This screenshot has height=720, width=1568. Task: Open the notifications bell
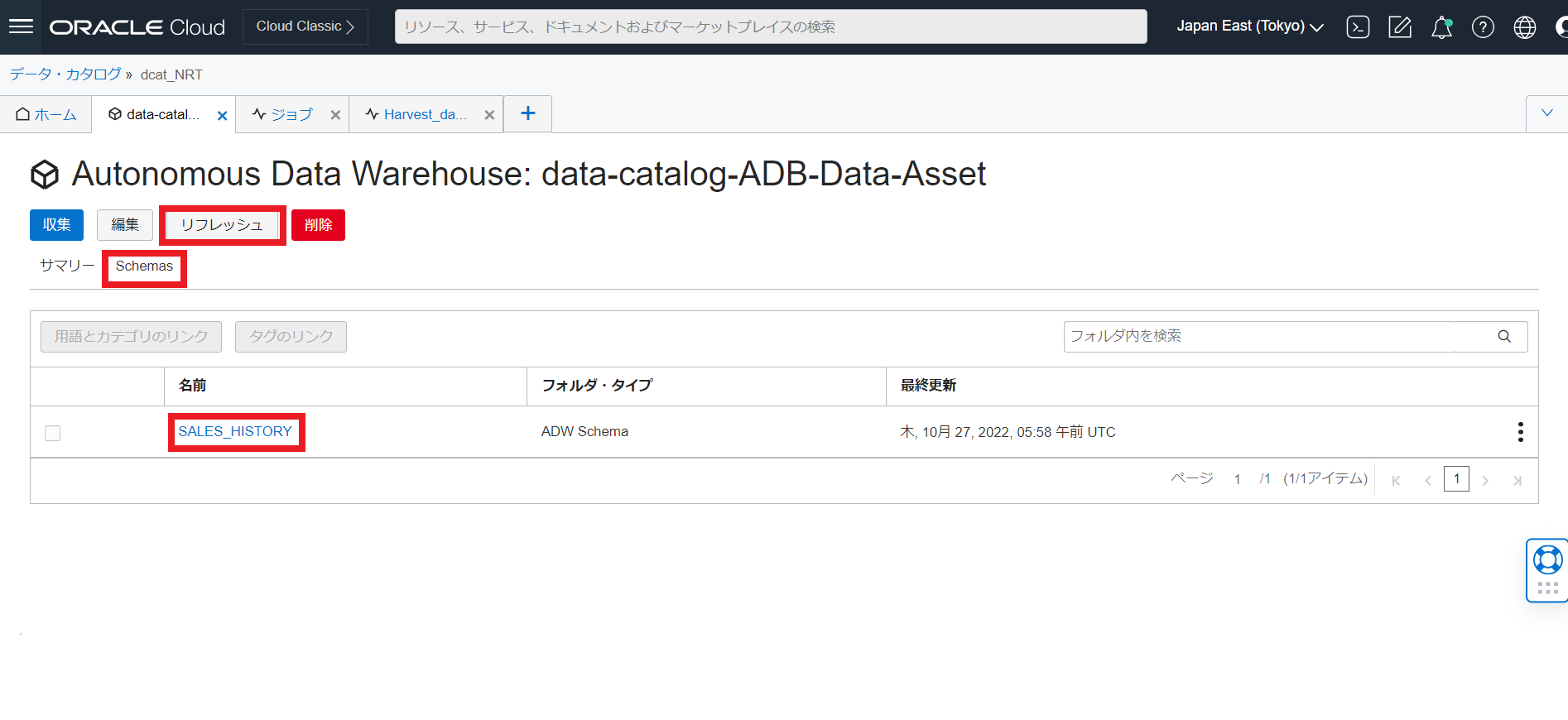pos(1441,27)
